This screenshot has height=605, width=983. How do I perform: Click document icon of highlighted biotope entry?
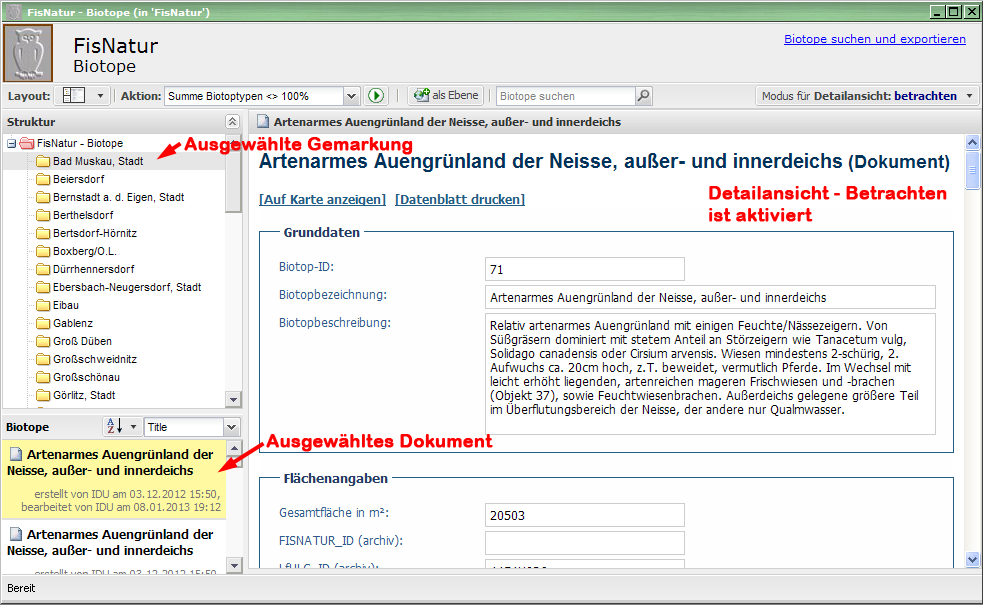(x=15, y=454)
